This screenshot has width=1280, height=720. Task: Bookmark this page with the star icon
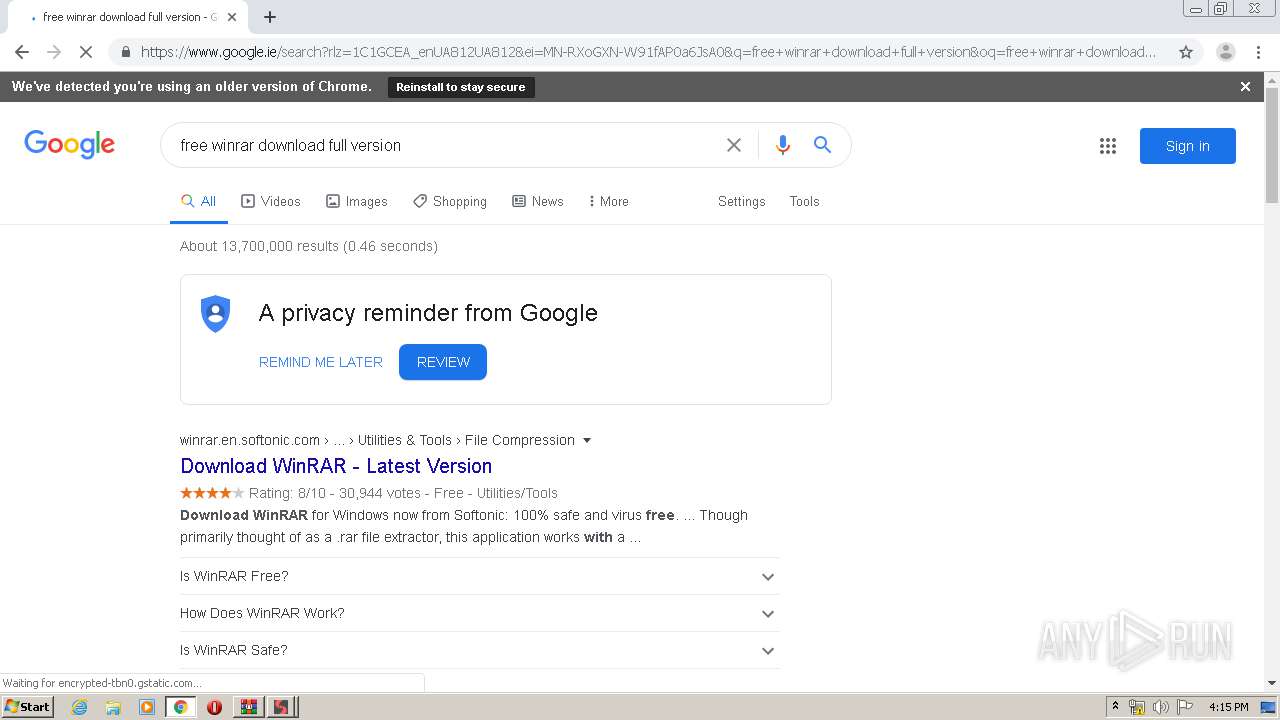click(1186, 52)
